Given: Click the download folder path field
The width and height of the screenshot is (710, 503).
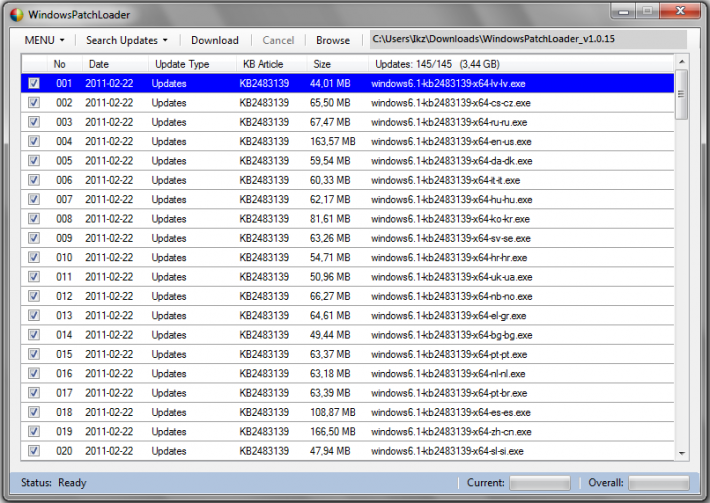Looking at the screenshot, I should [528, 39].
